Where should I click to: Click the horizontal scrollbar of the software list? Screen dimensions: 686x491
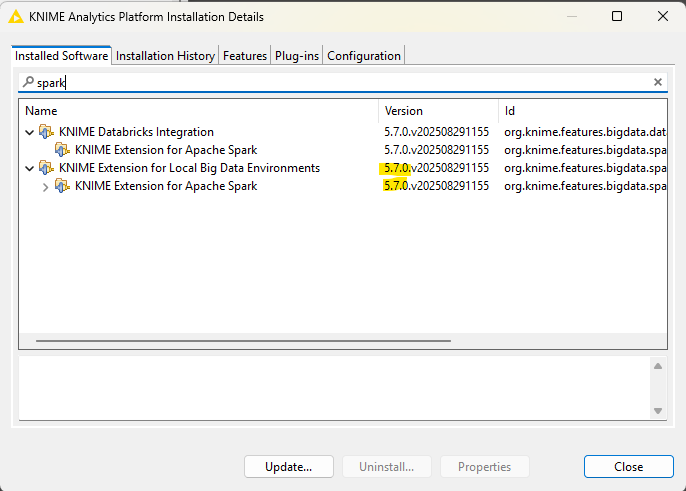pos(242,341)
